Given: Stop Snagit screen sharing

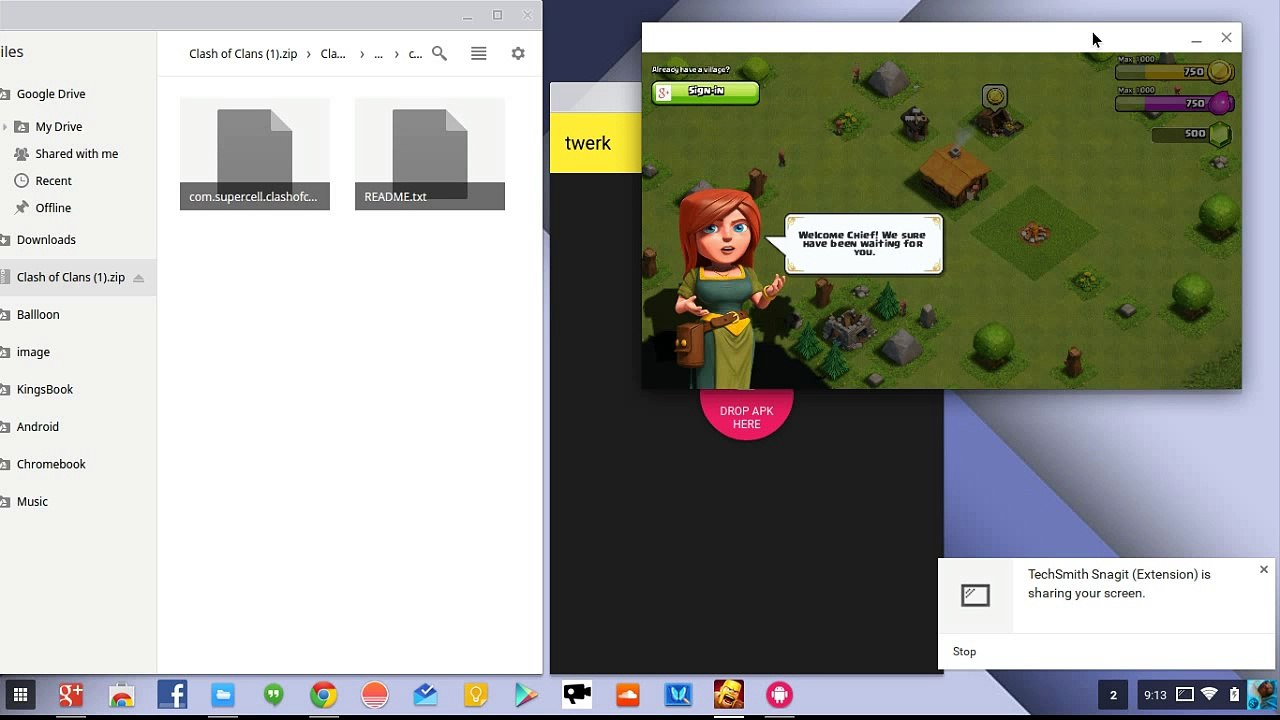Looking at the screenshot, I should coord(964,652).
